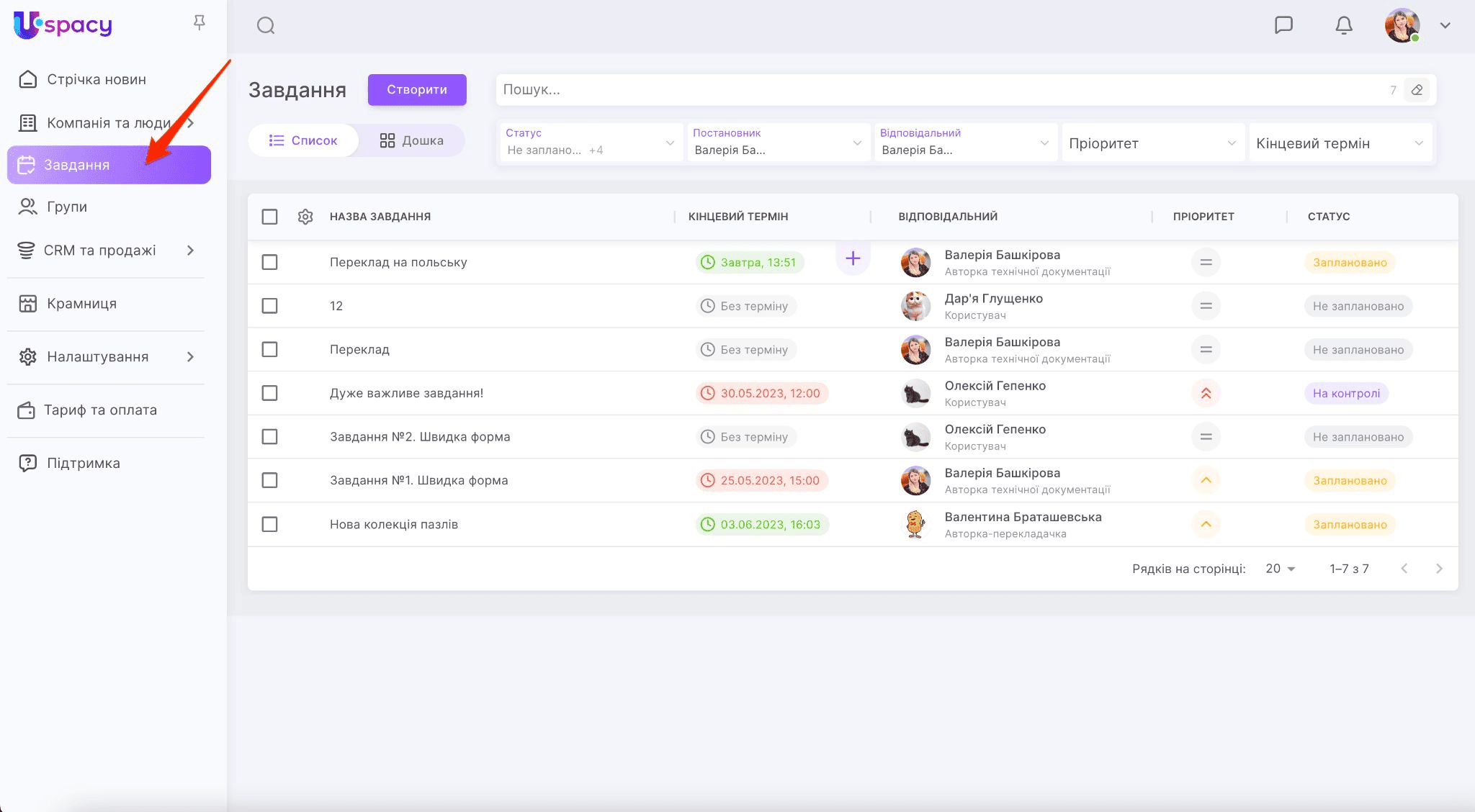
Task: Change rows per page dropdown showing 20
Action: click(1281, 569)
